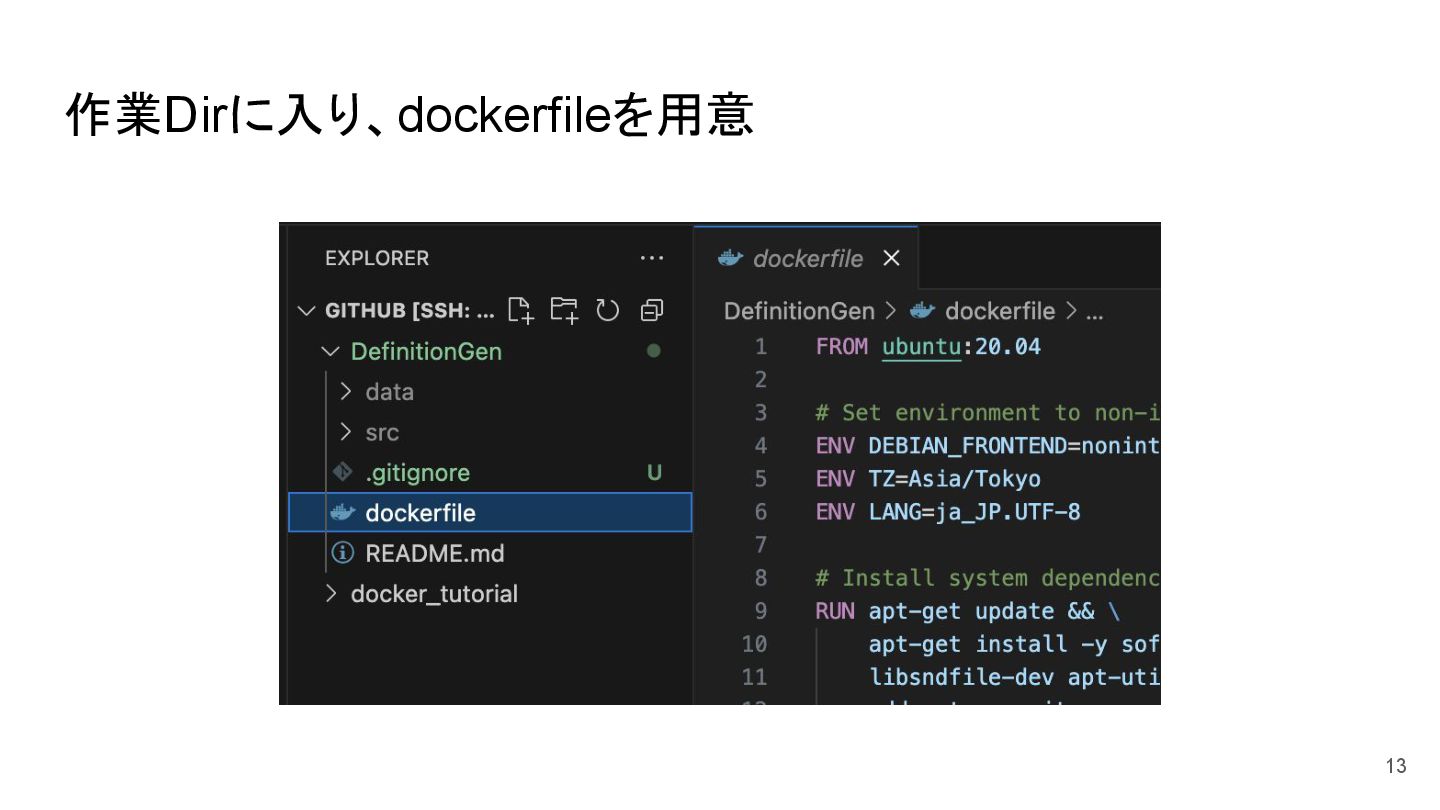Click the dockerfile breadcrumb segment
The height and width of the screenshot is (810, 1440).
(999, 311)
